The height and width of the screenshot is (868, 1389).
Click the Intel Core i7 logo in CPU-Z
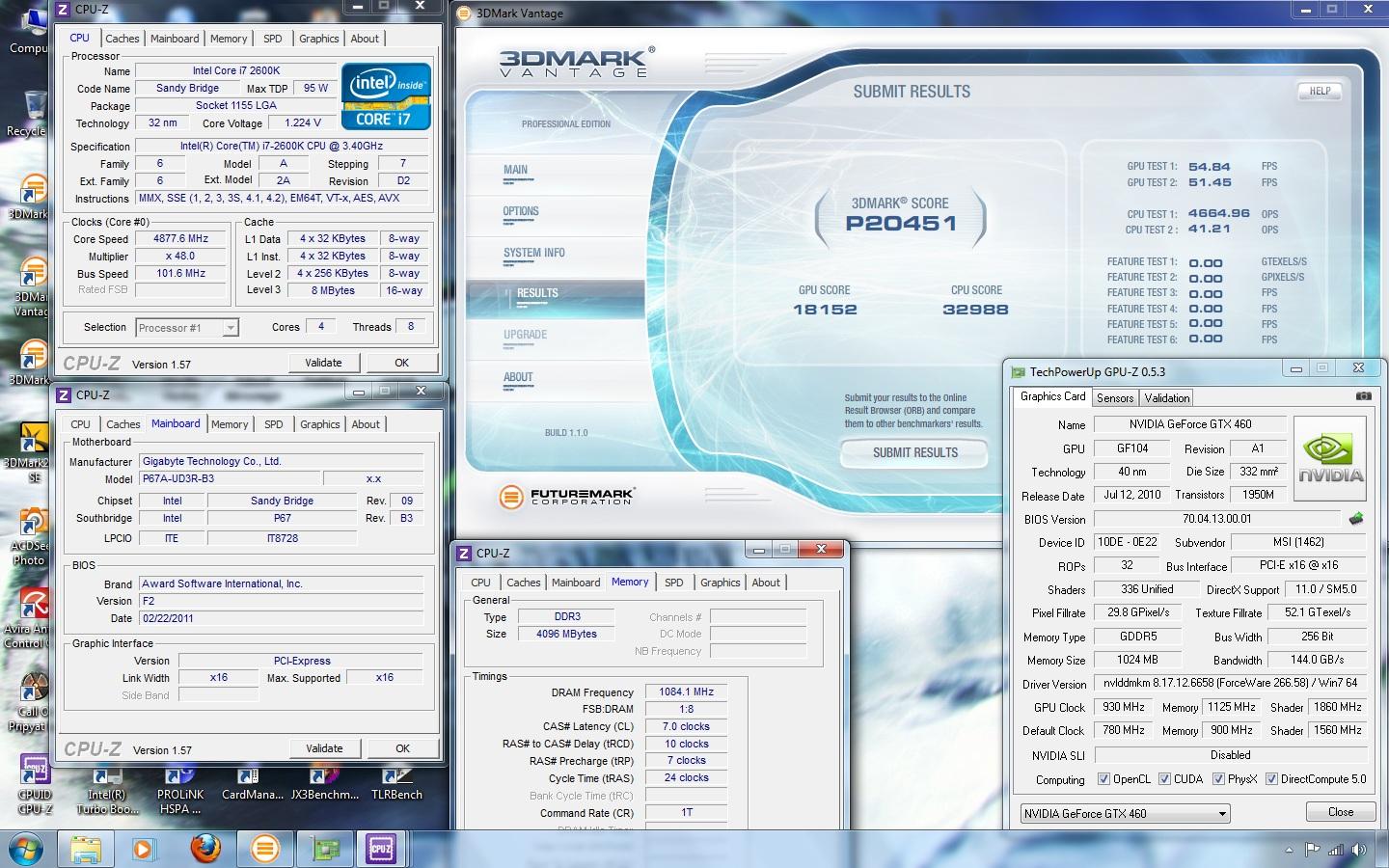click(386, 97)
